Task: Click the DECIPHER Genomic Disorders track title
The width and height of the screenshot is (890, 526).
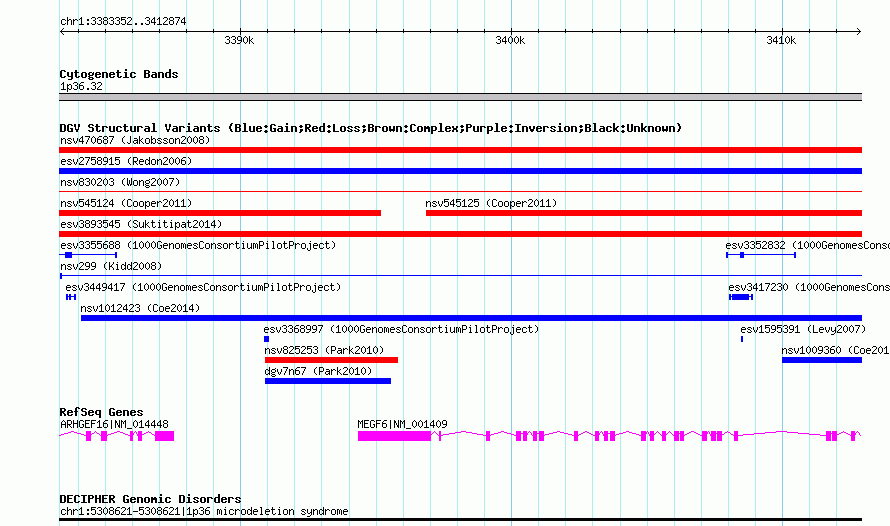Action: [x=150, y=499]
